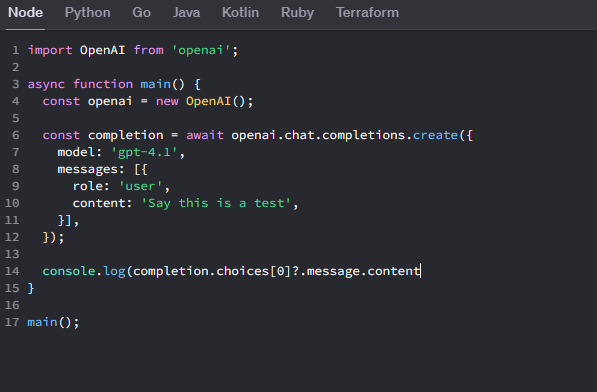Open the Go code tab
597x392 pixels.
pos(142,13)
